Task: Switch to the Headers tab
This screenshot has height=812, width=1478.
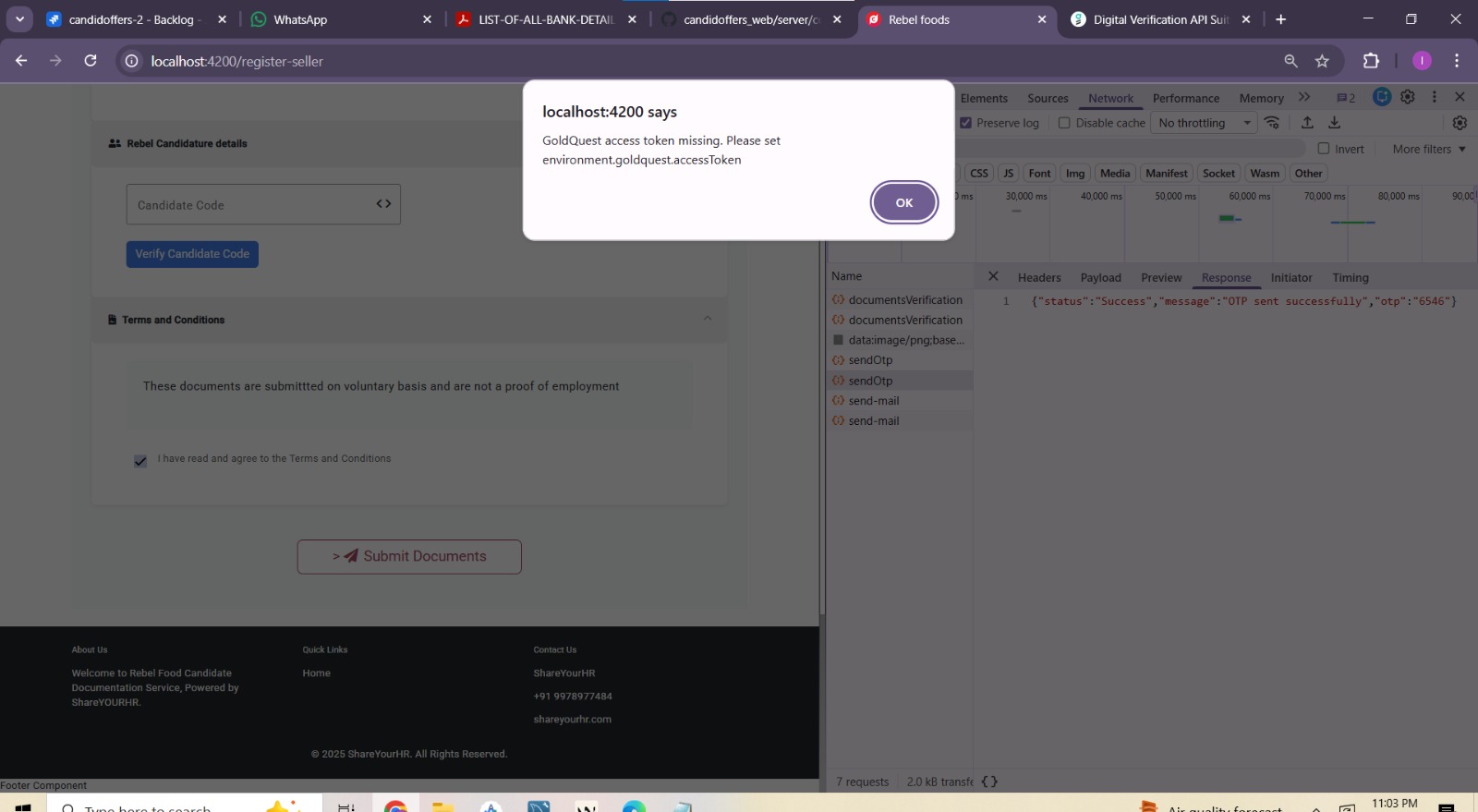Action: (1038, 277)
